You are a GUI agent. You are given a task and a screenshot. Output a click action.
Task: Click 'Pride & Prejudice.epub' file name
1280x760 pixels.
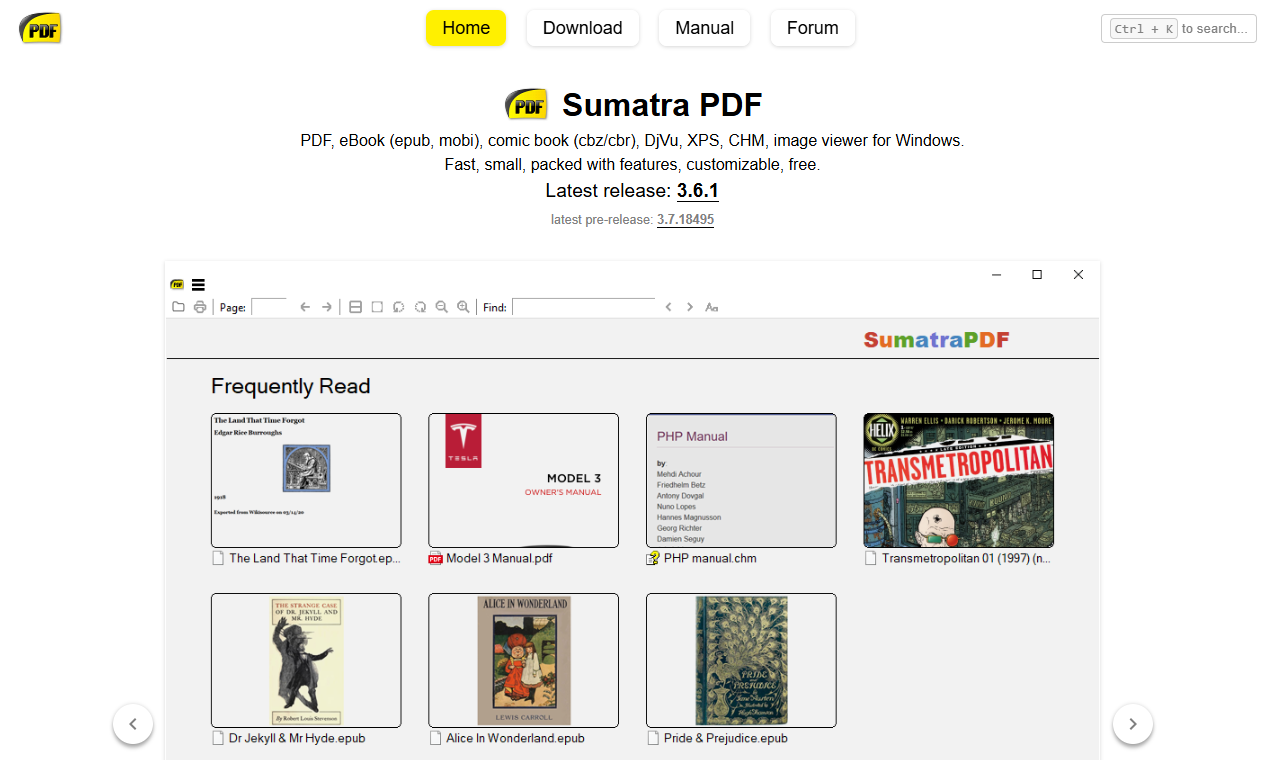726,738
